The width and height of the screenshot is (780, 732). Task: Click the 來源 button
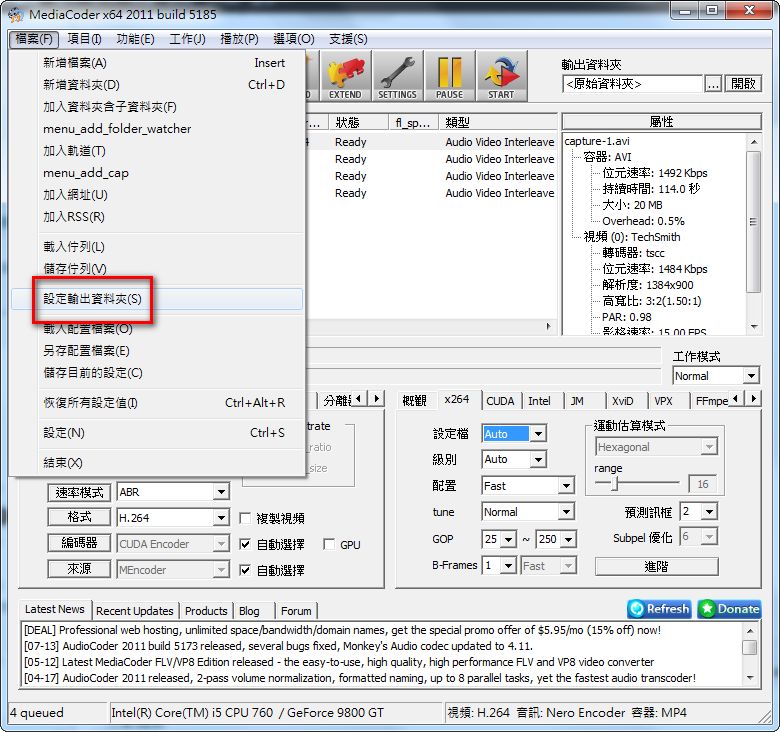coord(79,568)
